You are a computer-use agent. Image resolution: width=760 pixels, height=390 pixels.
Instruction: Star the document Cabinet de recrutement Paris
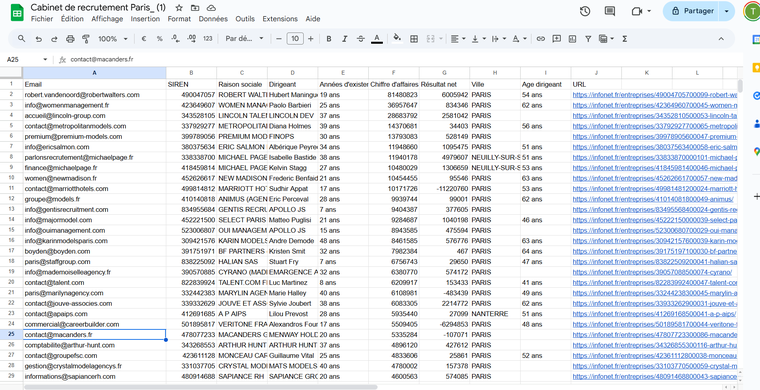point(179,8)
